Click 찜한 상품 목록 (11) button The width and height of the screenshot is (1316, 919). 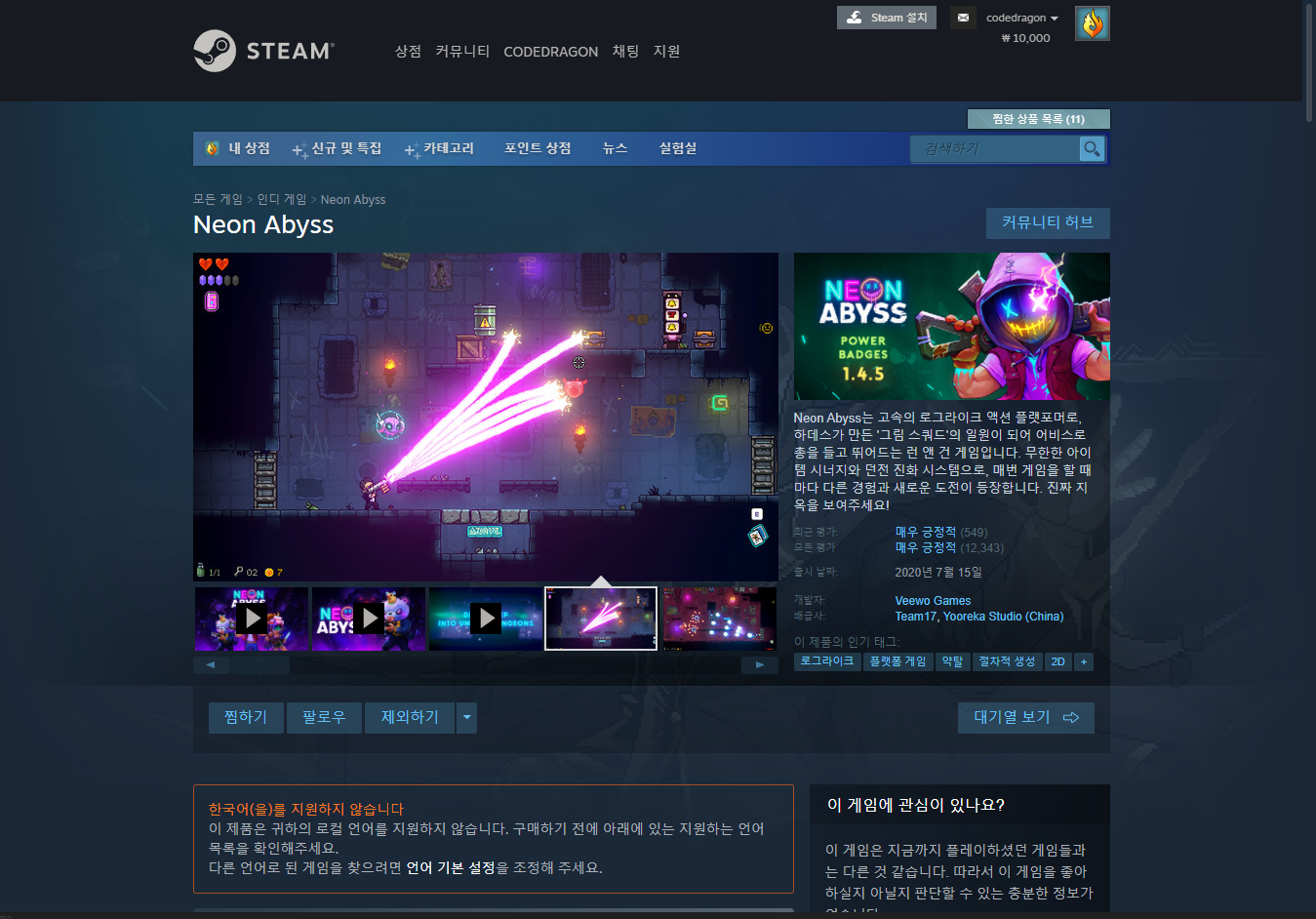pyautogui.click(x=1038, y=119)
